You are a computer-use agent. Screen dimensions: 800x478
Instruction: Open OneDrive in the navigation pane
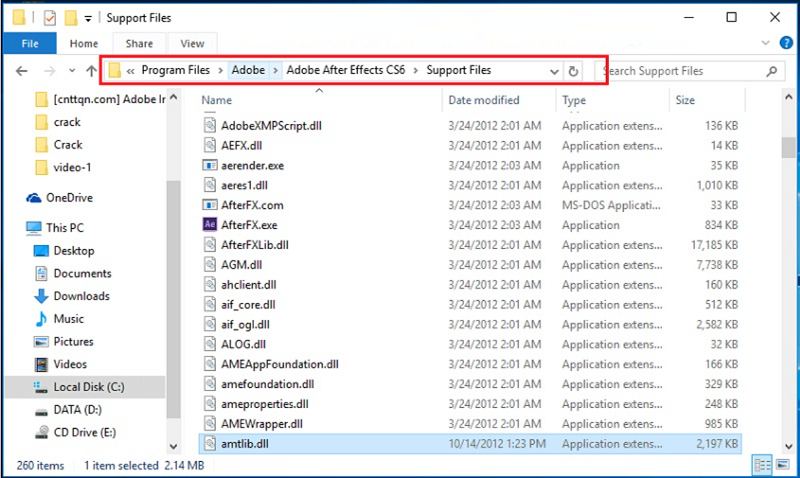(68, 197)
